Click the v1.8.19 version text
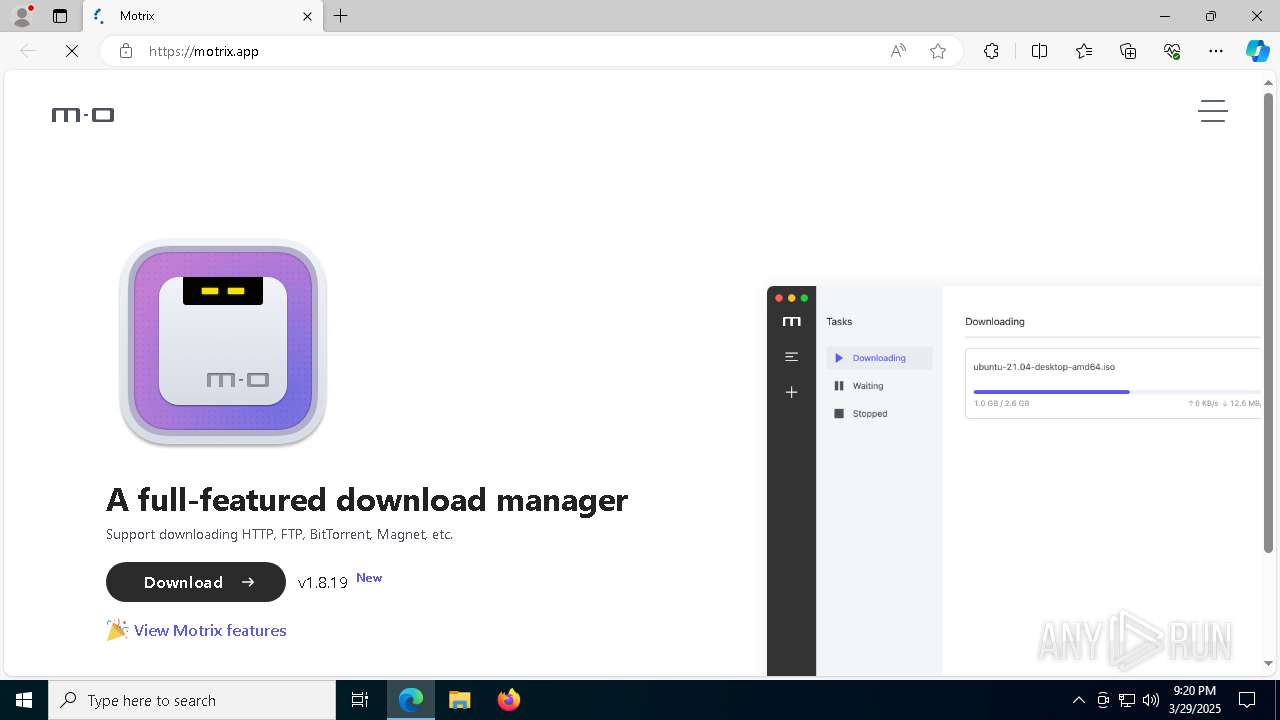Viewport: 1280px width, 720px height. (323, 583)
